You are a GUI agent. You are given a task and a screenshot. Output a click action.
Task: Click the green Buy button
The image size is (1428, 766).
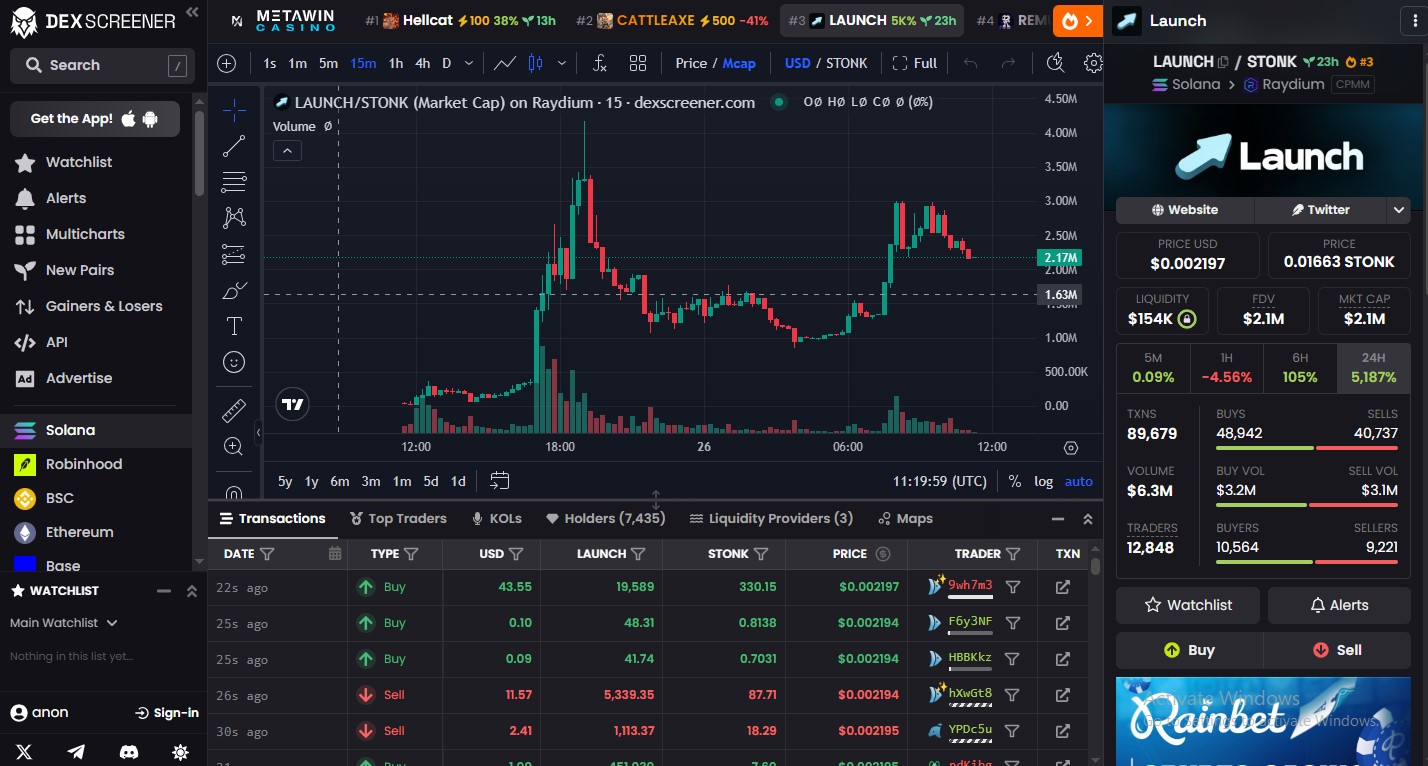pos(1189,650)
